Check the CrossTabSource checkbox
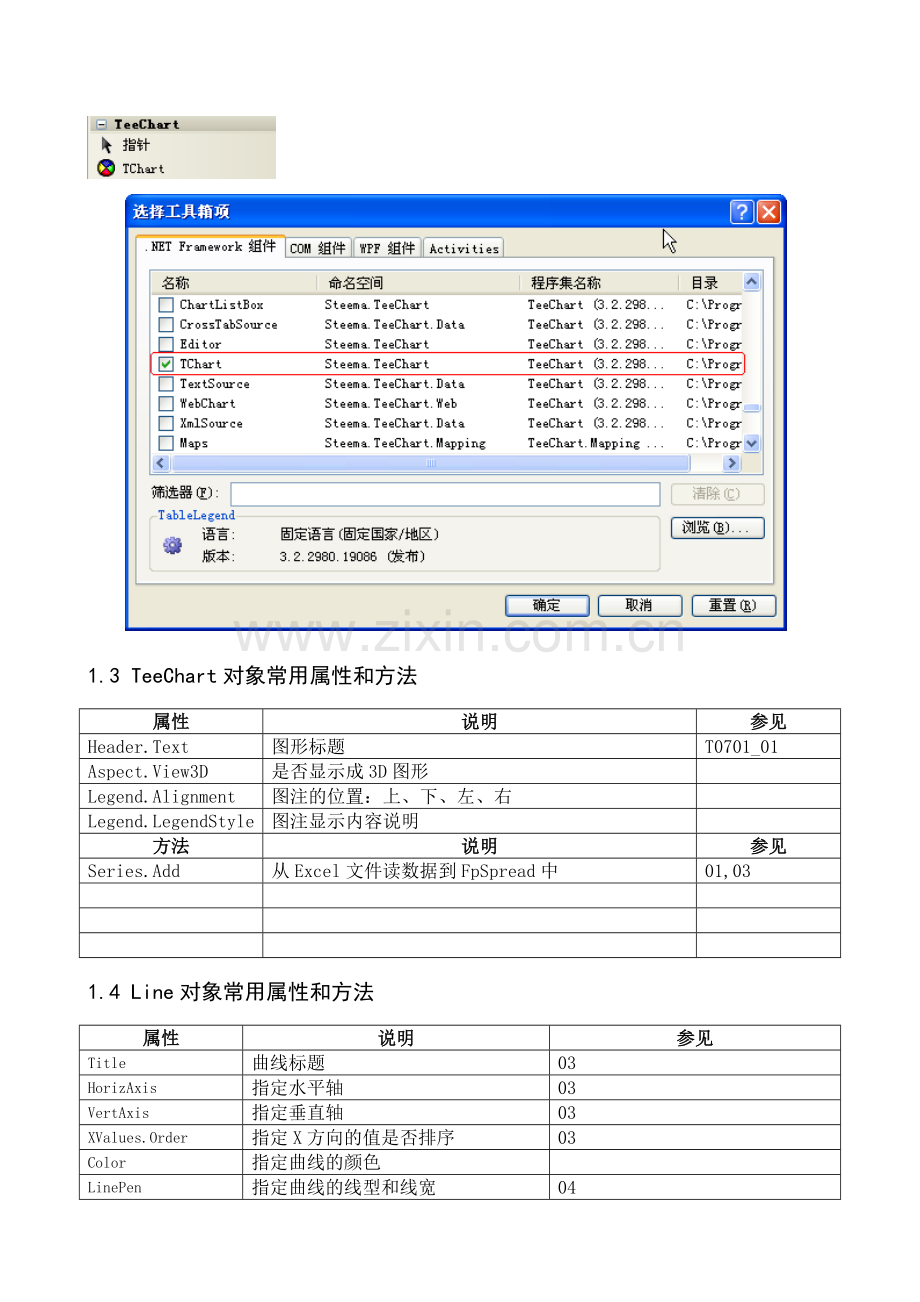 (166, 325)
